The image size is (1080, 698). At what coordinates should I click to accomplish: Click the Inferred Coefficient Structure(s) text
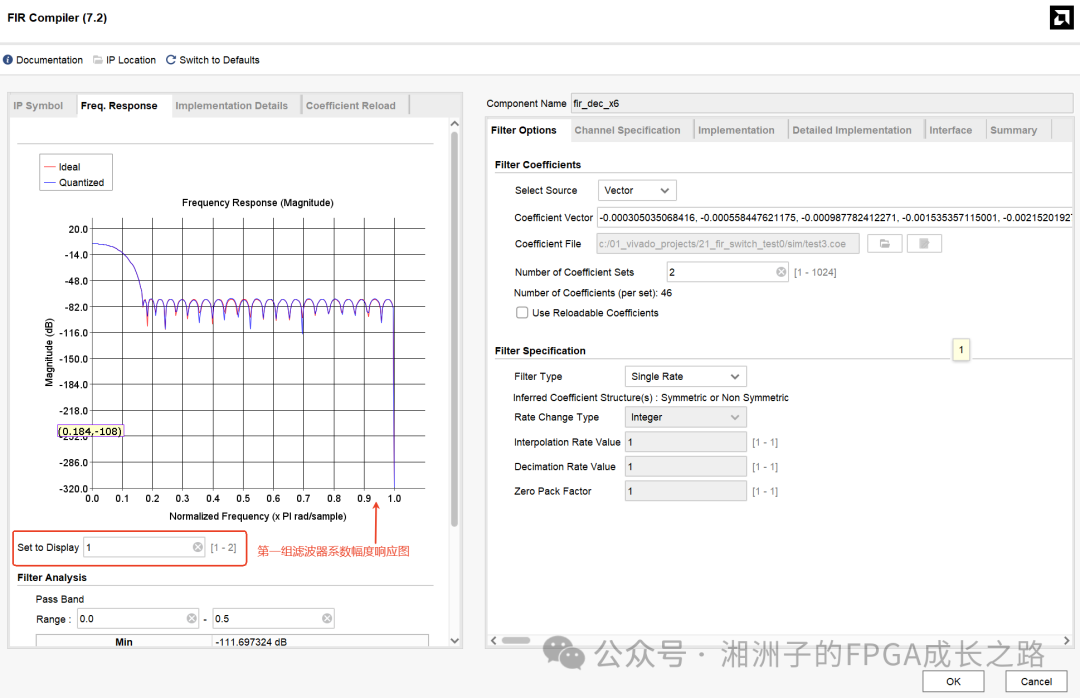click(651, 398)
